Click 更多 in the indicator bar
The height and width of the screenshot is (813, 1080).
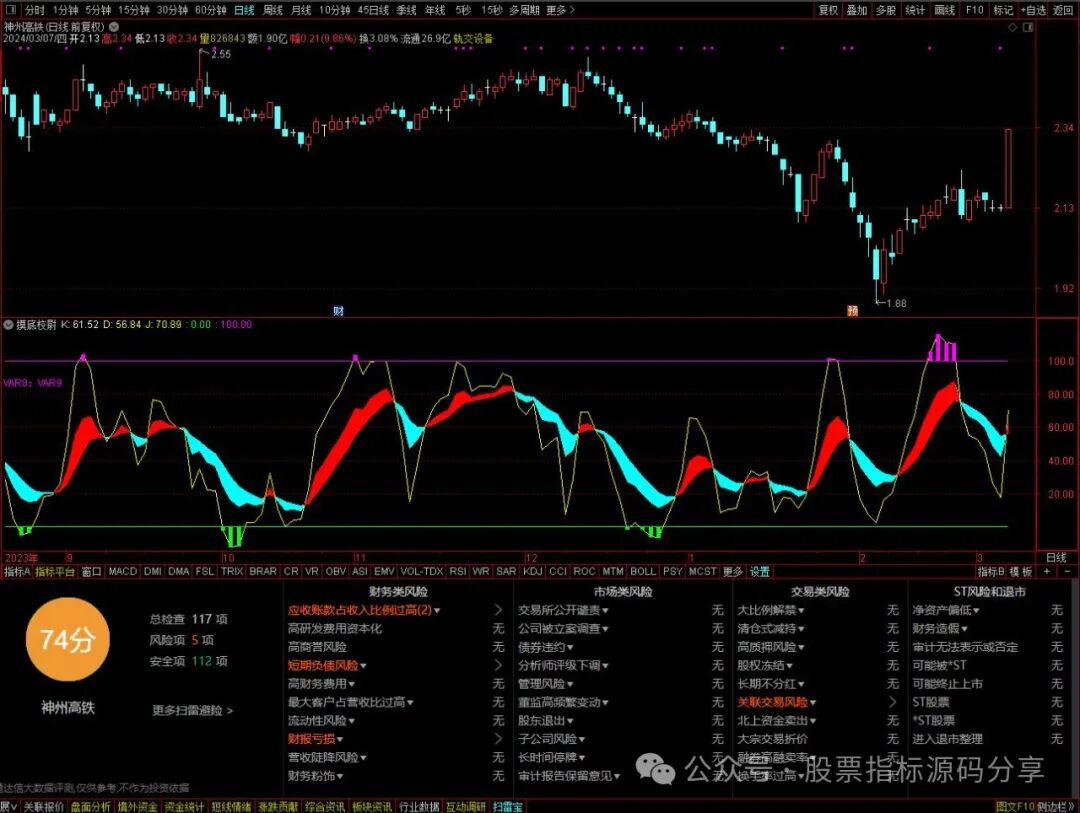tap(732, 571)
